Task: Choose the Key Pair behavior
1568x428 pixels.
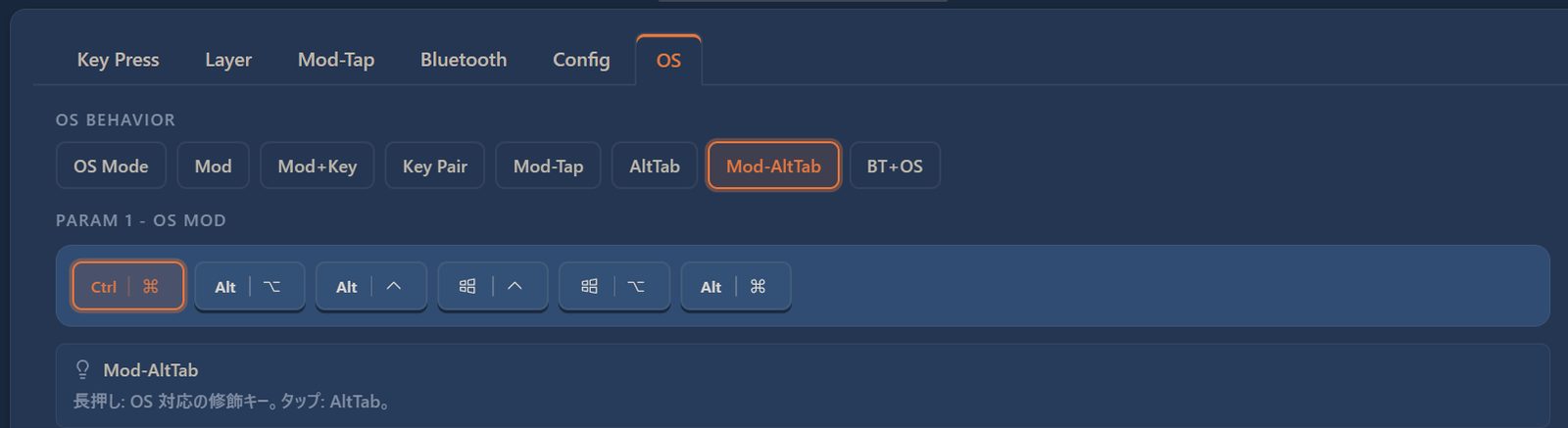Action: click(435, 166)
